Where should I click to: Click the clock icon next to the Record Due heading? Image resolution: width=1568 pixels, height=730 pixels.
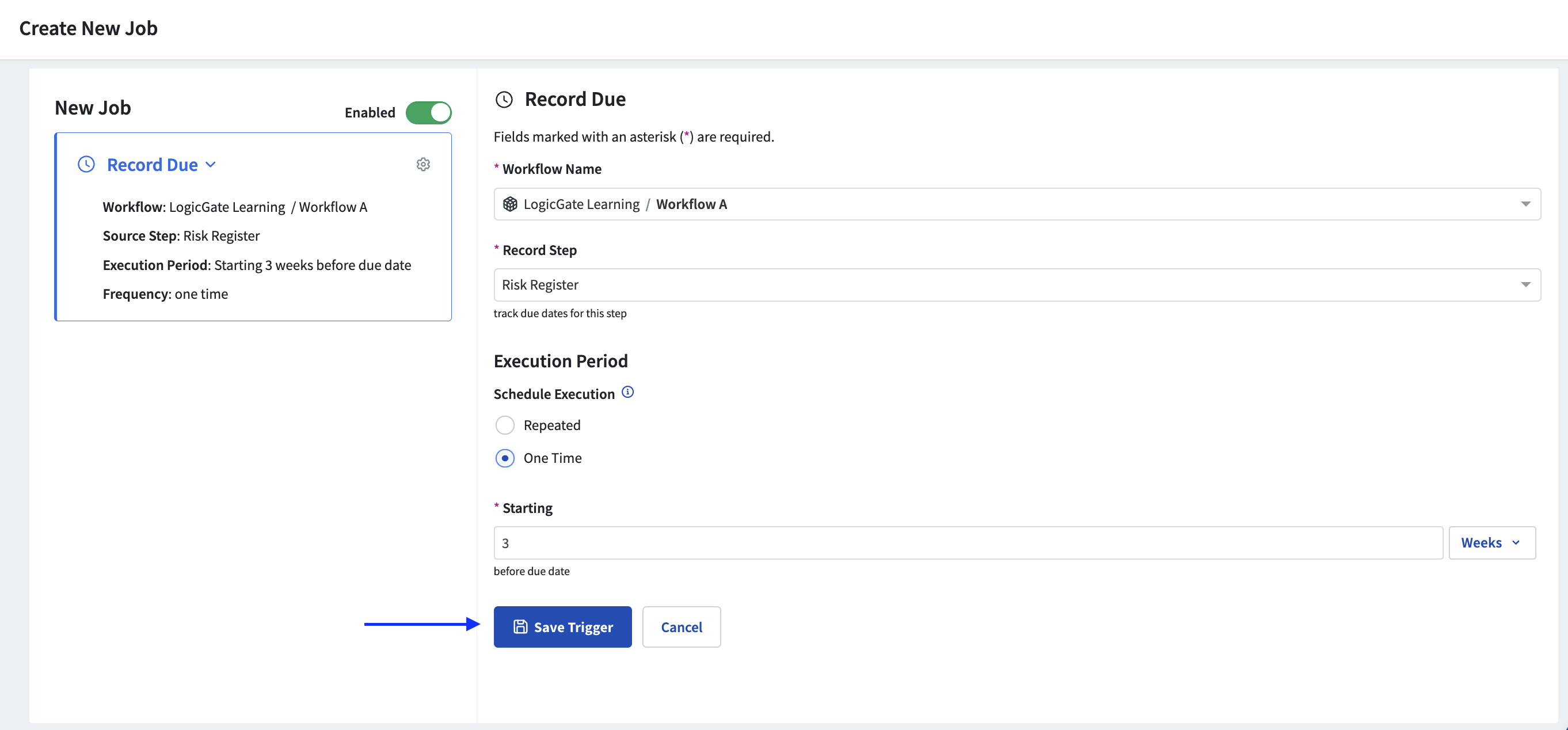coord(504,99)
